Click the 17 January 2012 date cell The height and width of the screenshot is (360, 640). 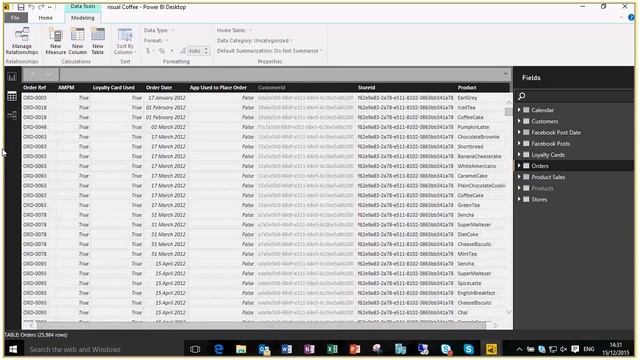click(167, 98)
